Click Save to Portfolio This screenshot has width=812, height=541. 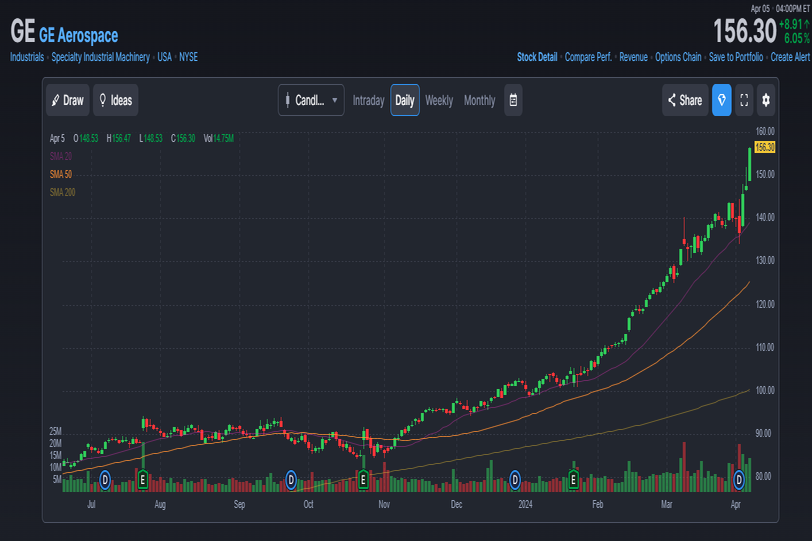click(x=735, y=57)
